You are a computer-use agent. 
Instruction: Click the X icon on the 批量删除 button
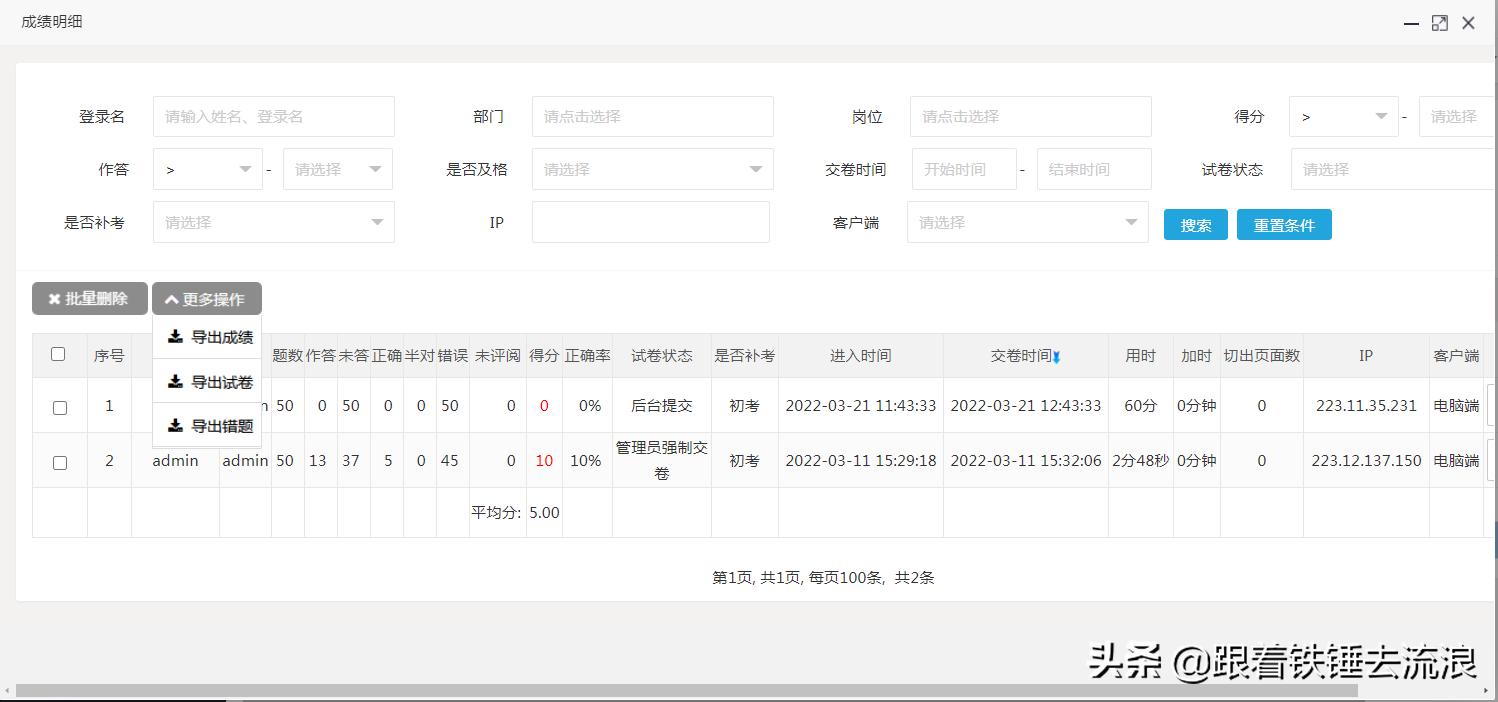(56, 298)
